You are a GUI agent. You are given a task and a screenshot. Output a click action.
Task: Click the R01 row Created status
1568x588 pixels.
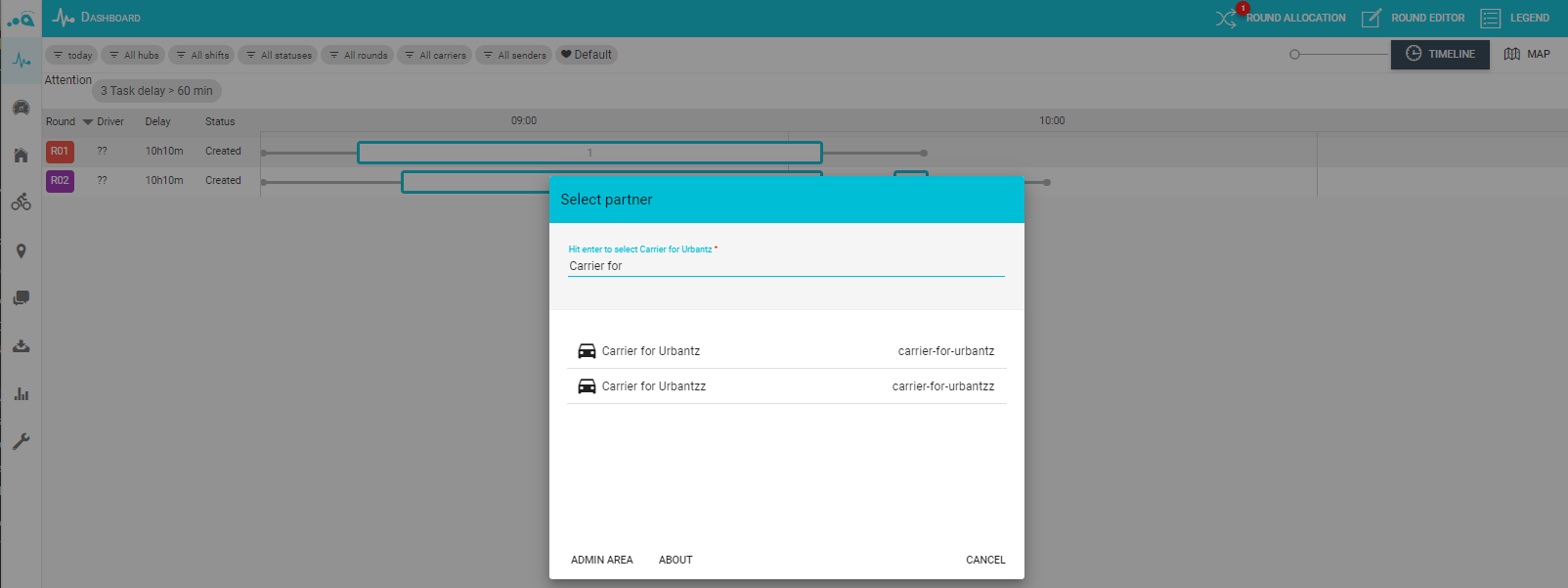pos(223,152)
